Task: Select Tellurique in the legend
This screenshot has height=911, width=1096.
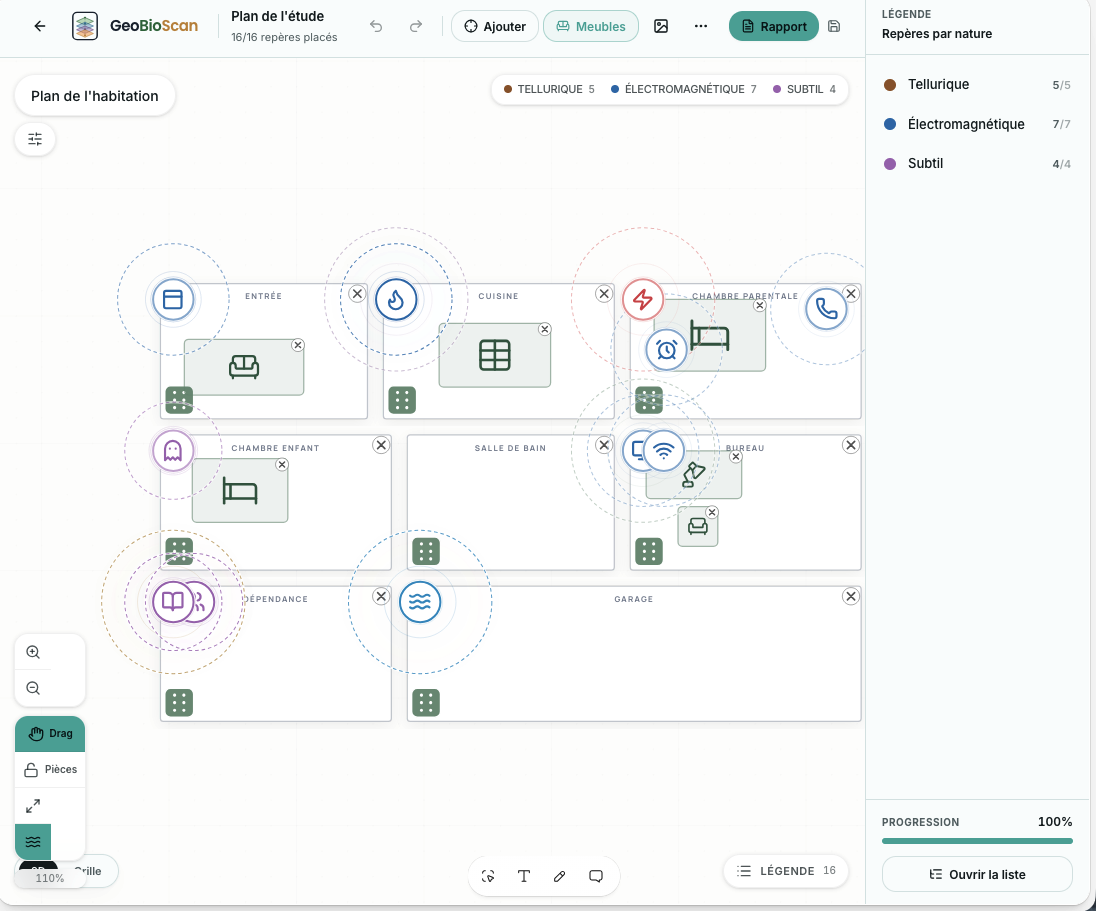Action: pos(977,85)
